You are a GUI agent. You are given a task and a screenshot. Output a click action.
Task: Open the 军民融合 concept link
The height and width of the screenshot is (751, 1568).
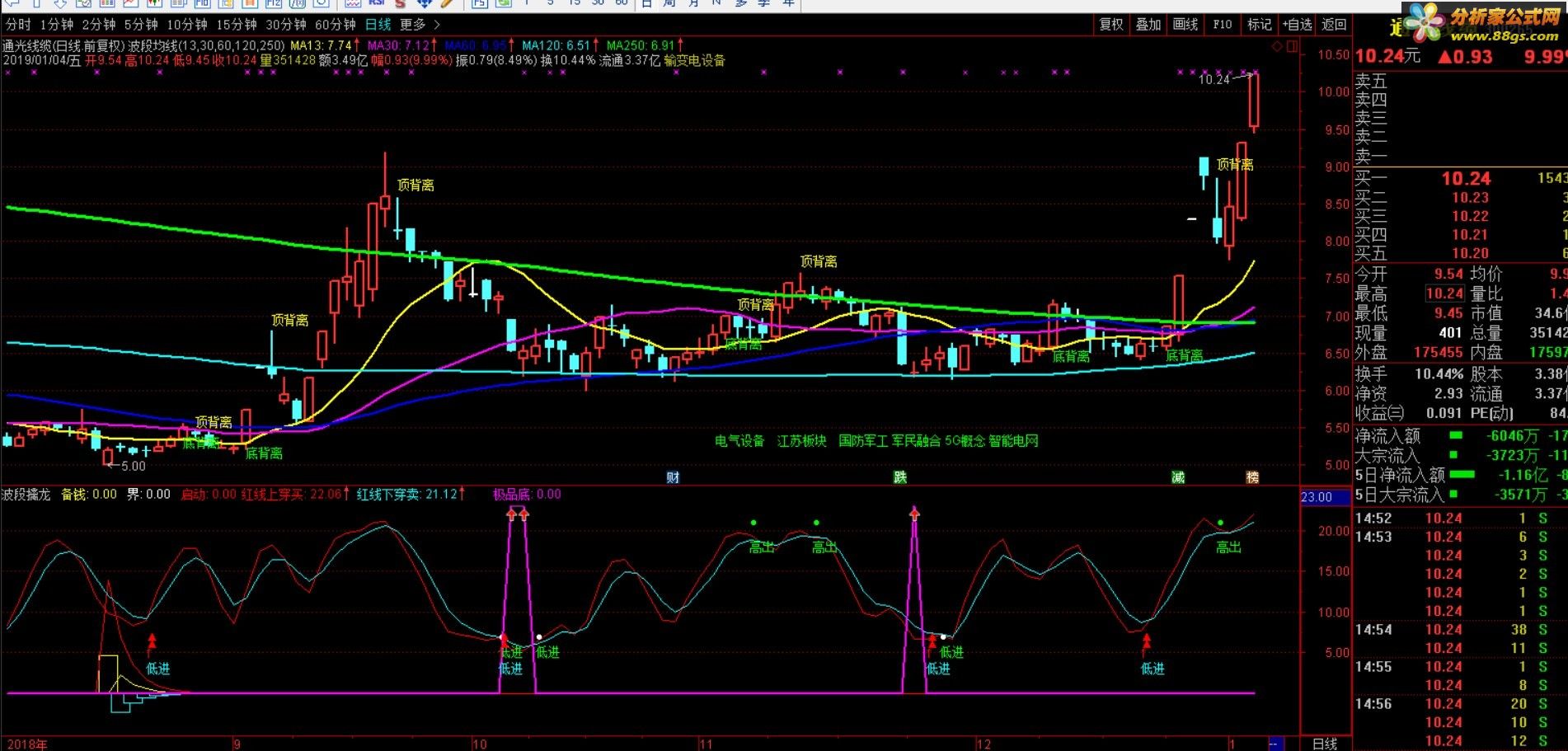tap(916, 441)
